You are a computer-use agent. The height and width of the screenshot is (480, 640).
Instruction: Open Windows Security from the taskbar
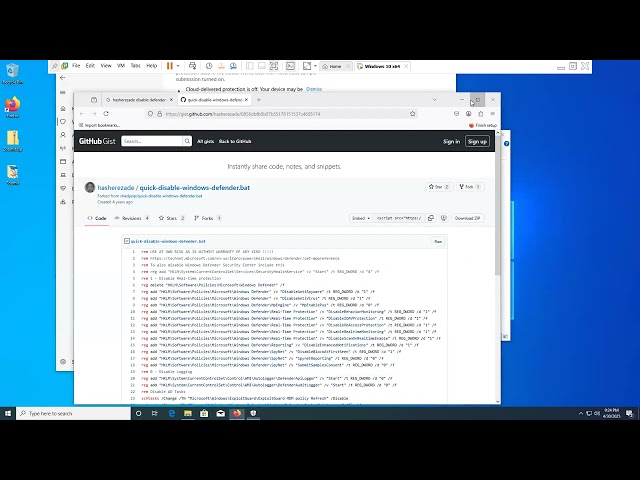[x=253, y=413]
